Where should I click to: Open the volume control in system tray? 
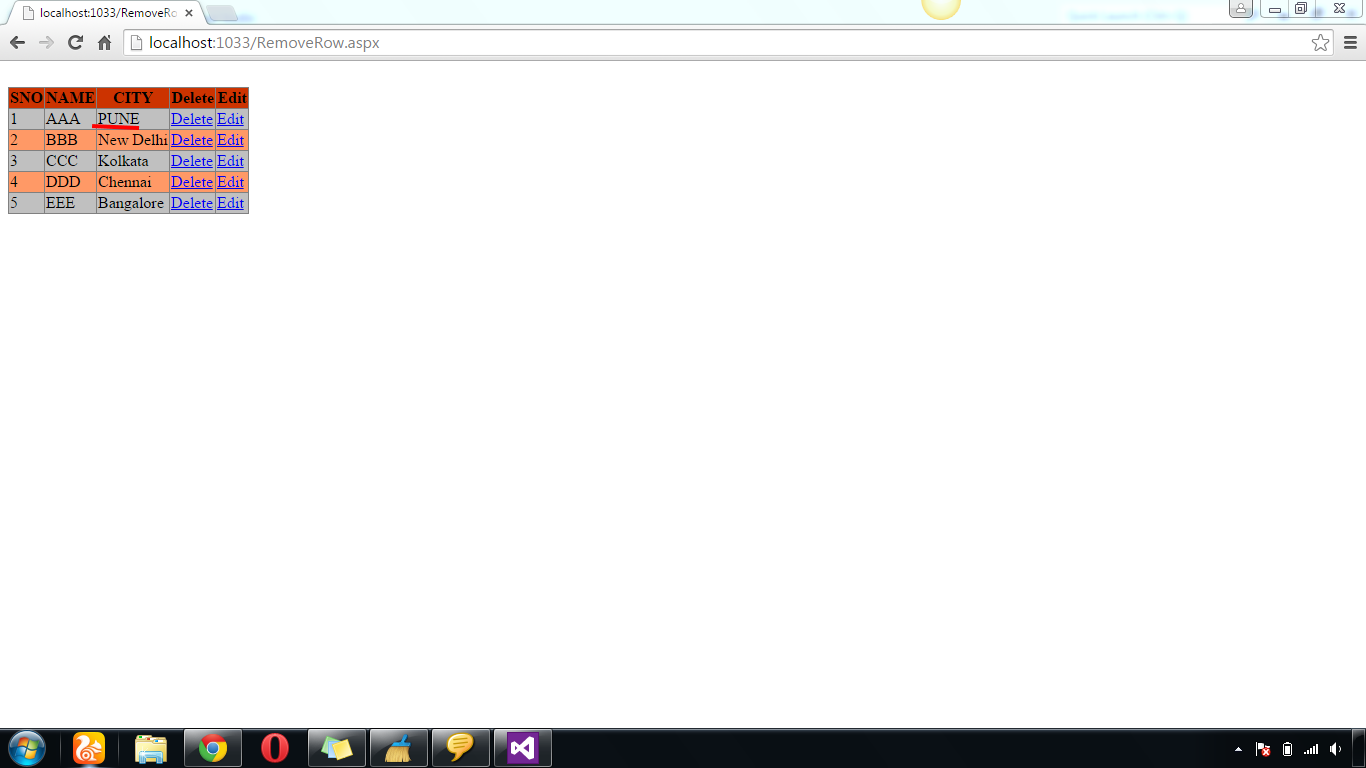tap(1337, 749)
